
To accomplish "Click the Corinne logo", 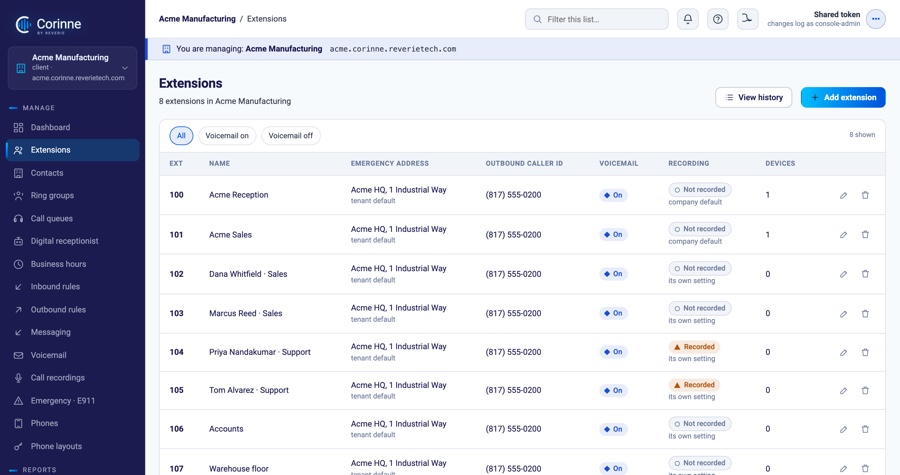I will click(48, 24).
